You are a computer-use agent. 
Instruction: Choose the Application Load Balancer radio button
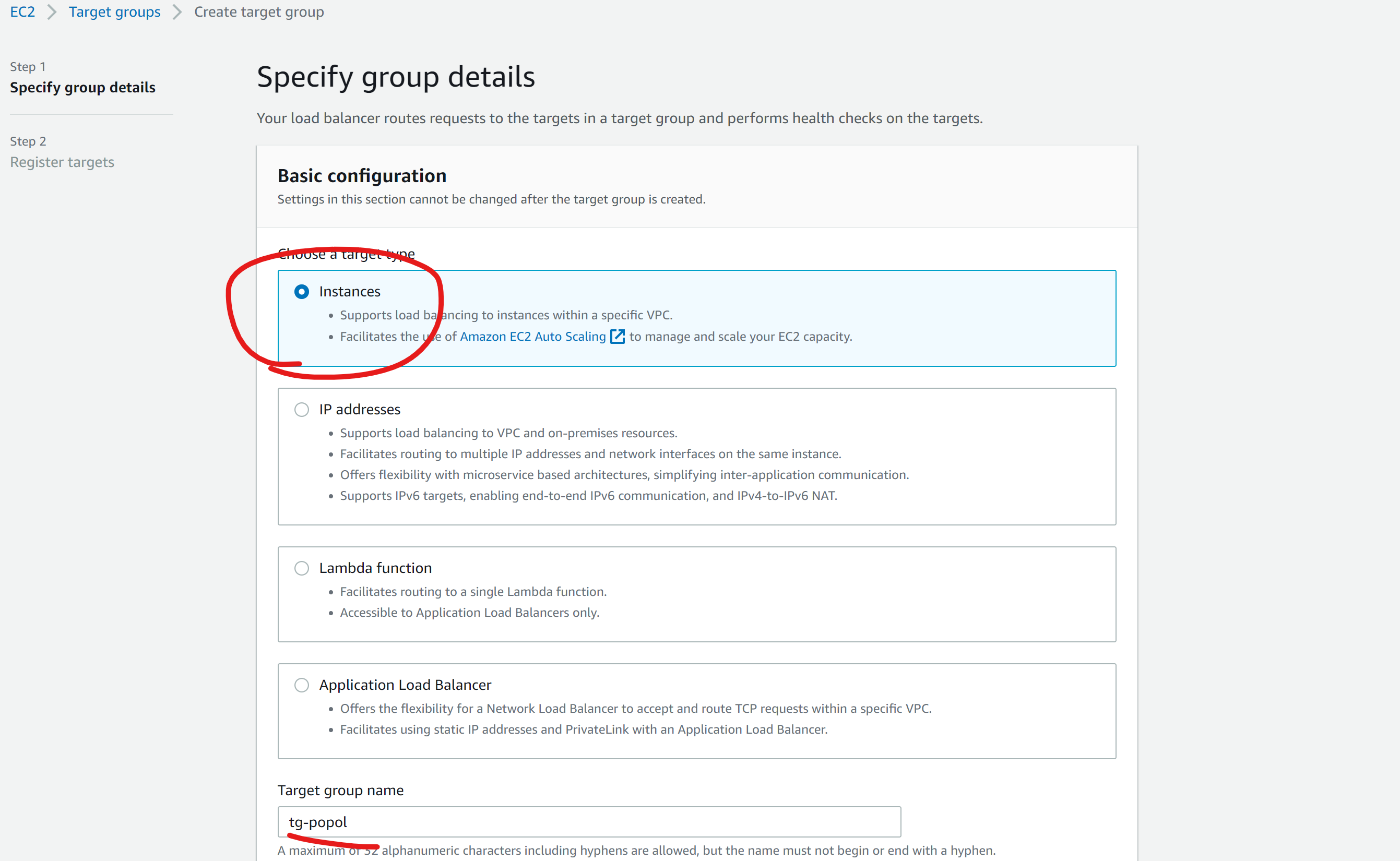[x=302, y=685]
